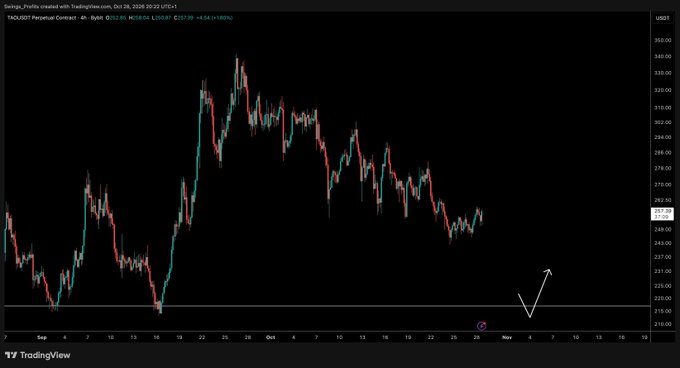This screenshot has height=368, width=680.
Task: Click the Oct label on the time axis
Action: [271, 337]
